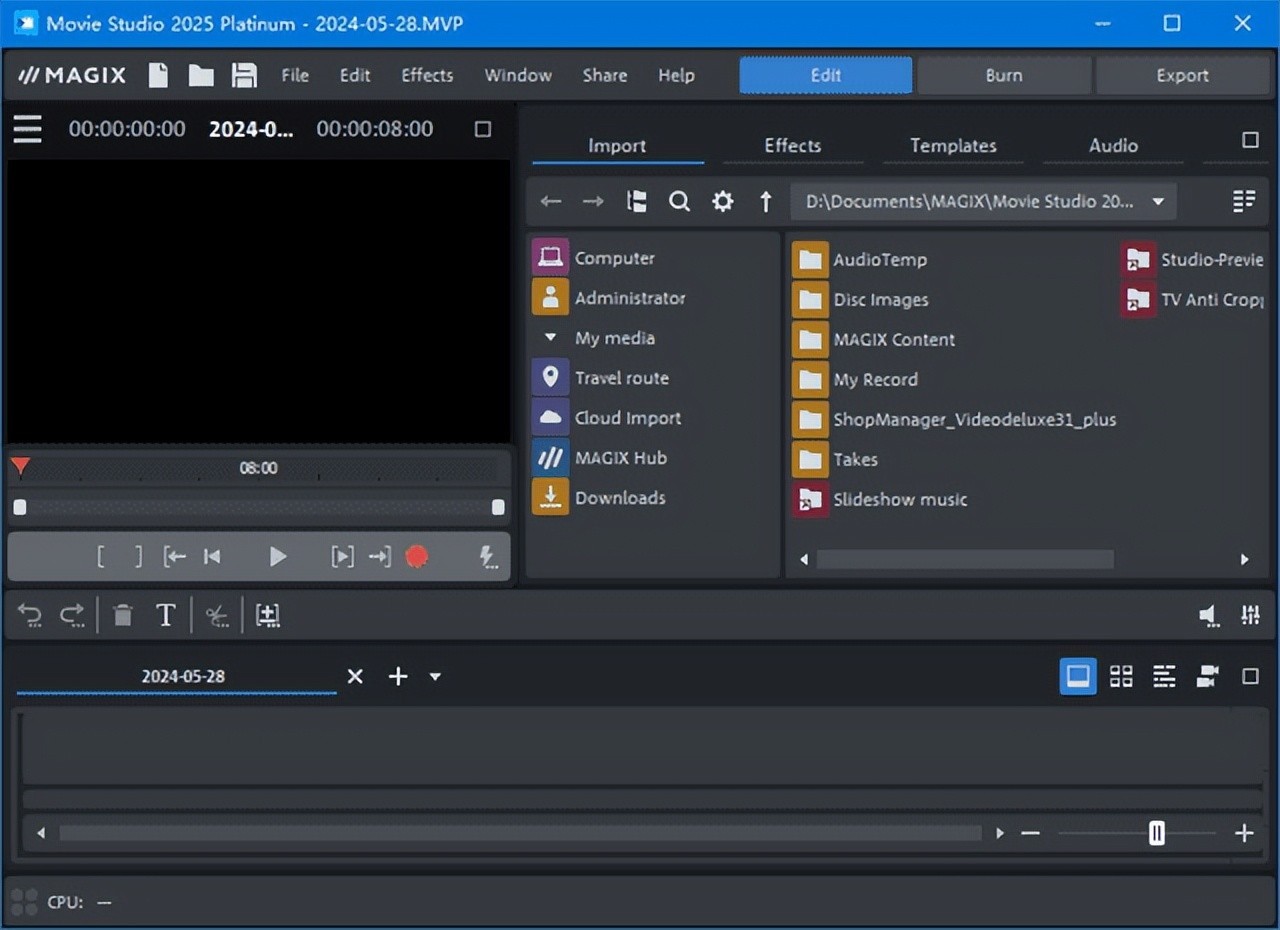The width and height of the screenshot is (1280, 930).
Task: Click the Export button
Action: pyautogui.click(x=1182, y=76)
